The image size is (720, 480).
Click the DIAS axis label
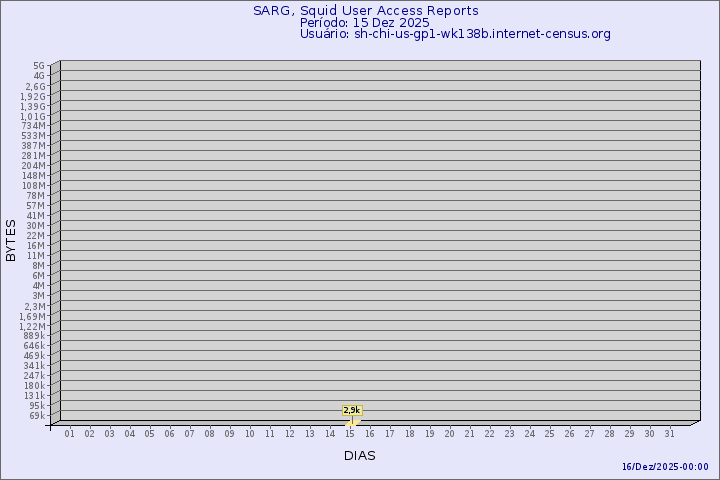pos(360,455)
